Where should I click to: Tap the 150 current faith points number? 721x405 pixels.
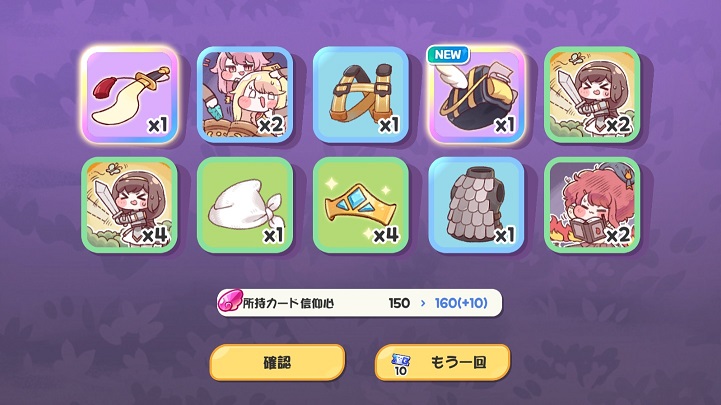(399, 303)
